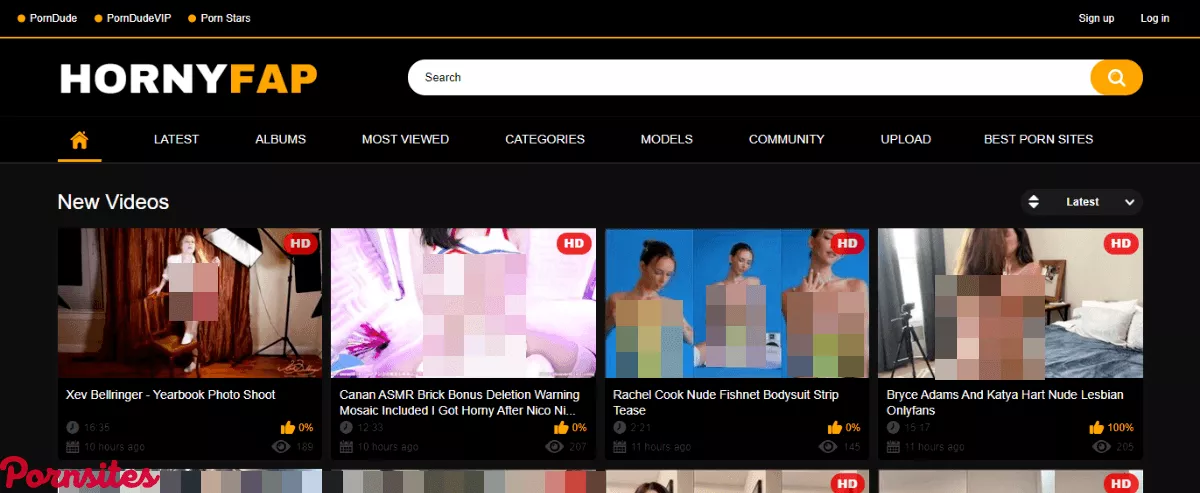
Task: Click the Sign up link
Action: 1096,18
